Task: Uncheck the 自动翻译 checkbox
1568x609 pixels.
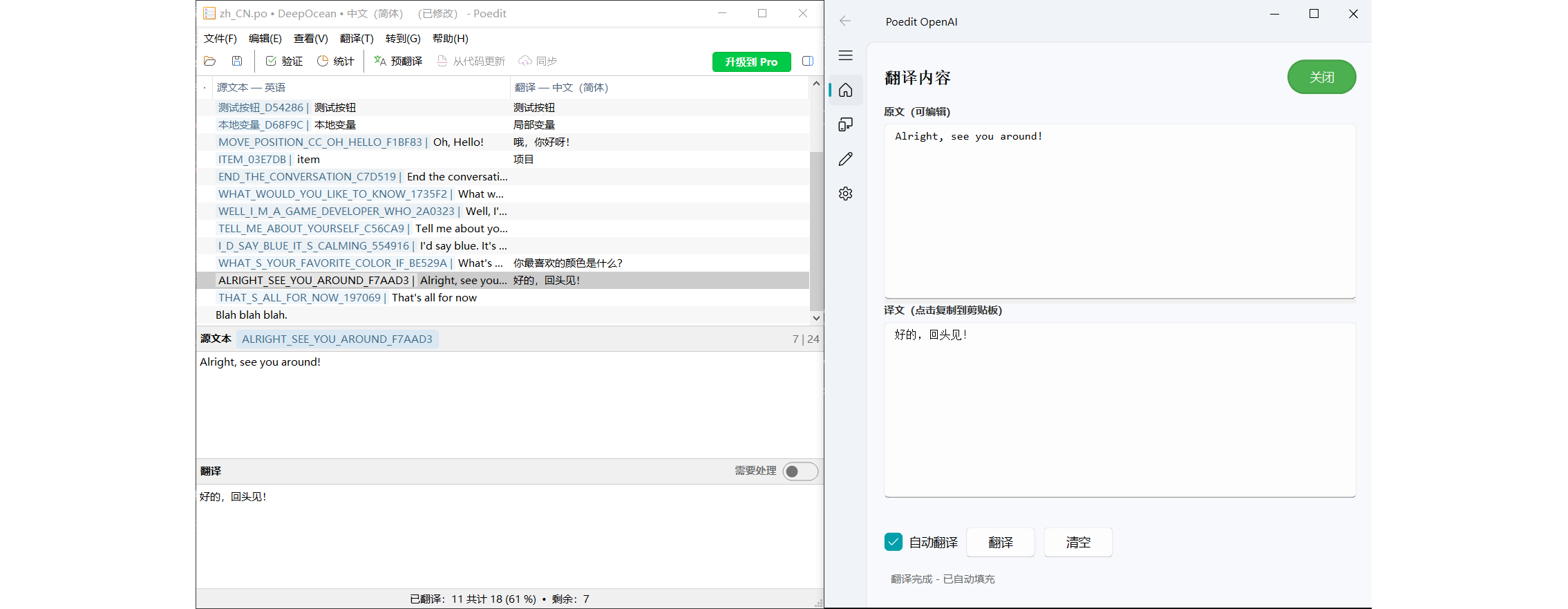Action: 893,542
